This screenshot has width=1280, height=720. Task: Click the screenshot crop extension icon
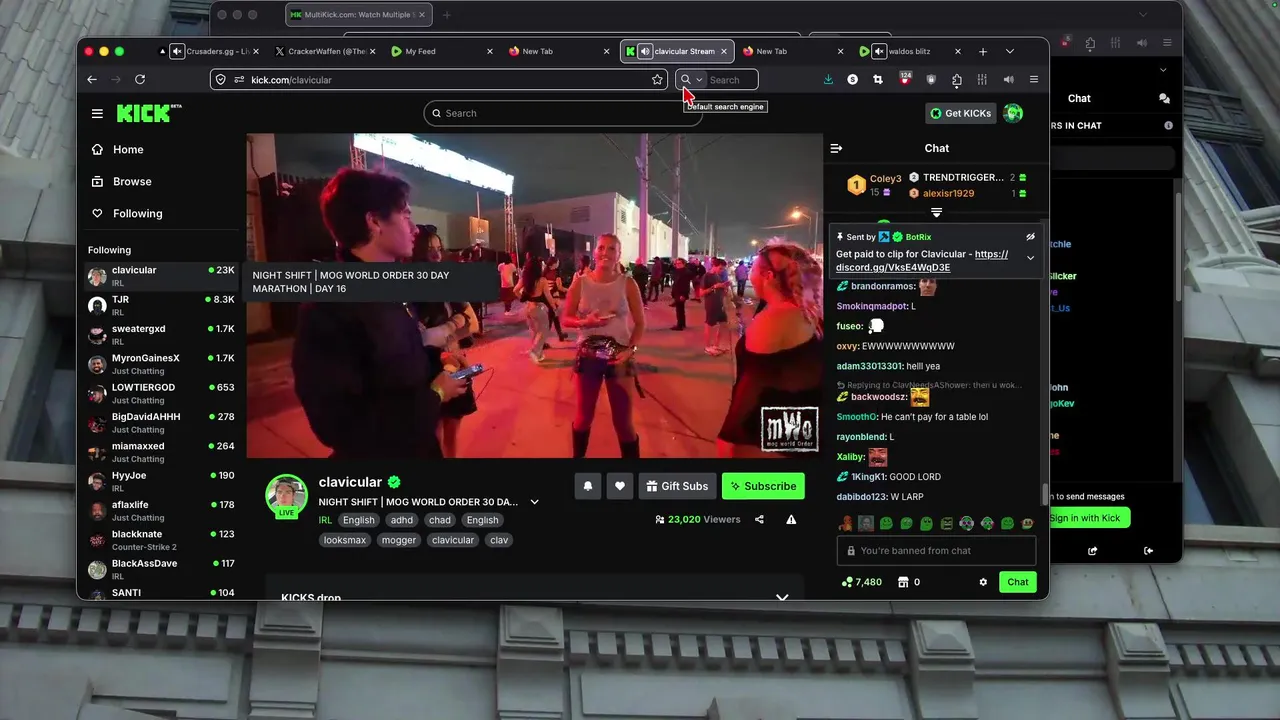[878, 79]
